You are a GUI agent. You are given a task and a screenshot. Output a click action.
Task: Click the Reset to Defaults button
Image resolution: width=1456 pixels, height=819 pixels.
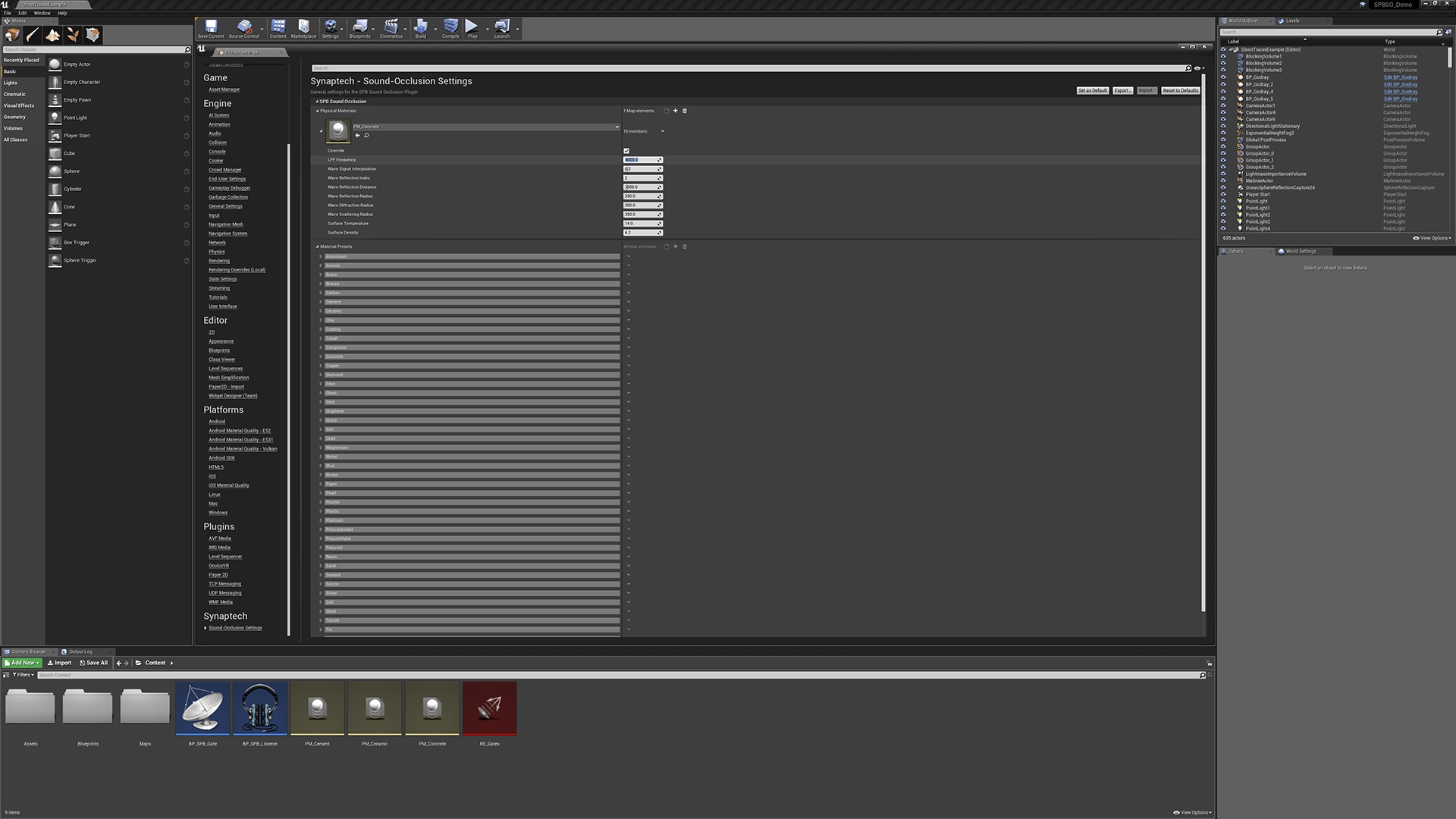tap(1180, 90)
